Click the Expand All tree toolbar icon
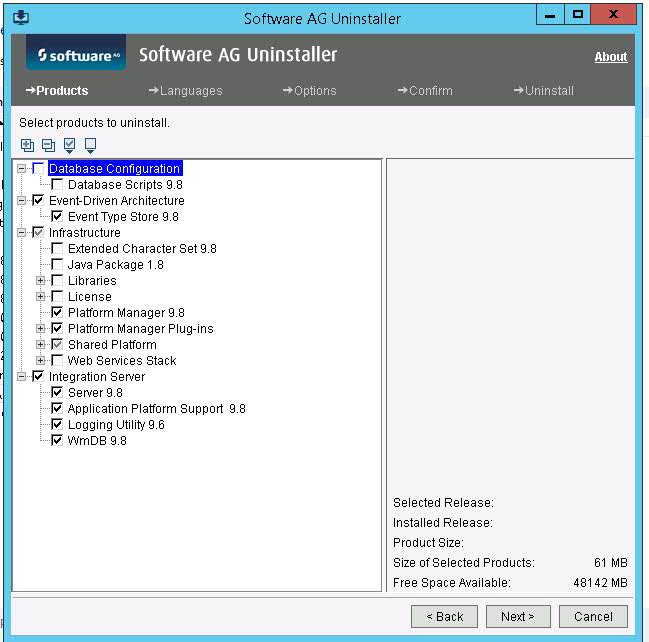 [27, 145]
